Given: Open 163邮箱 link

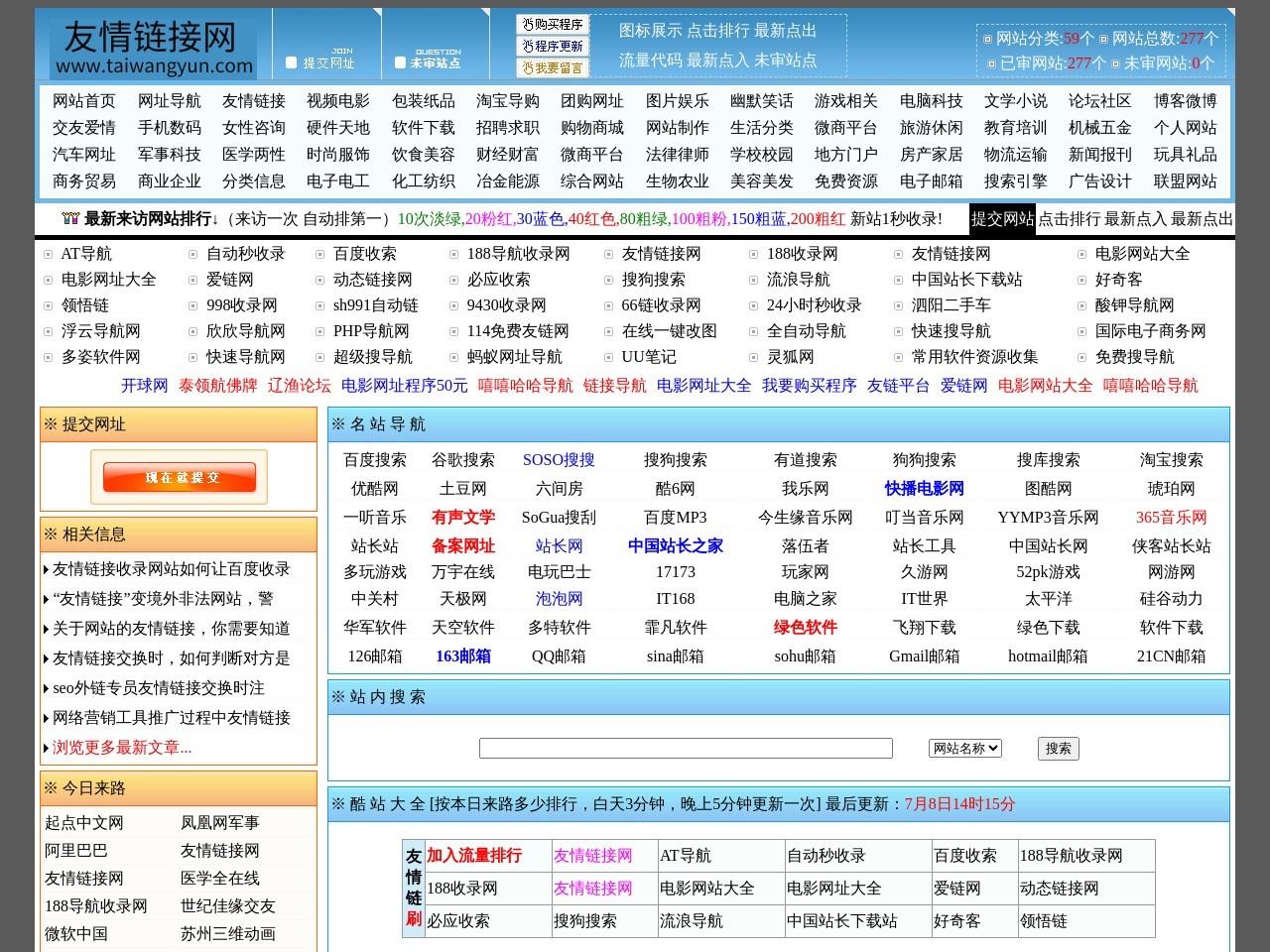Looking at the screenshot, I should pyautogui.click(x=463, y=656).
